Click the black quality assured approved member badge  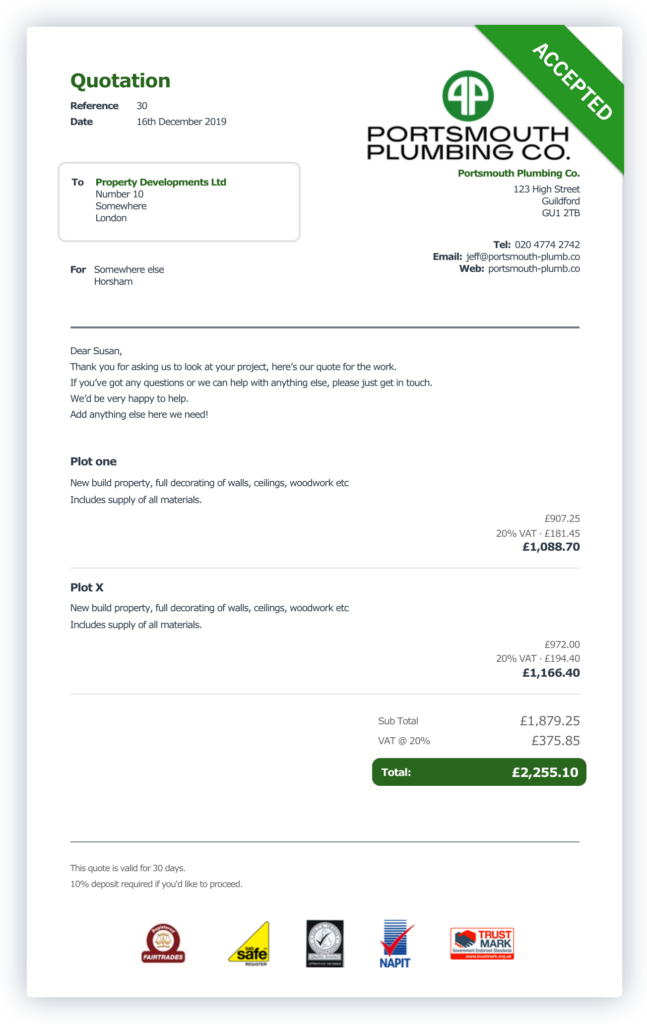pos(324,944)
